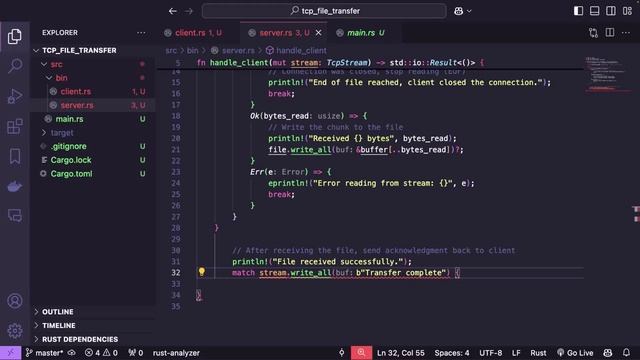Toggle the secondary side bar
The image size is (640, 360).
(x=611, y=11)
